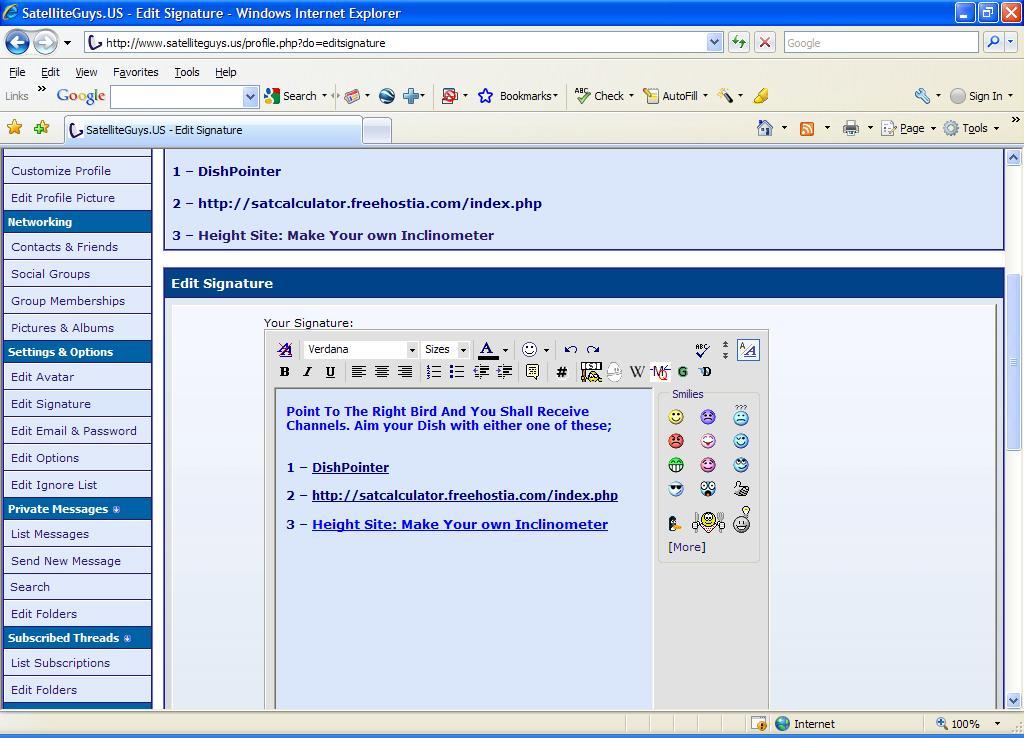Apply italic formatting in editor toolbar

308,372
